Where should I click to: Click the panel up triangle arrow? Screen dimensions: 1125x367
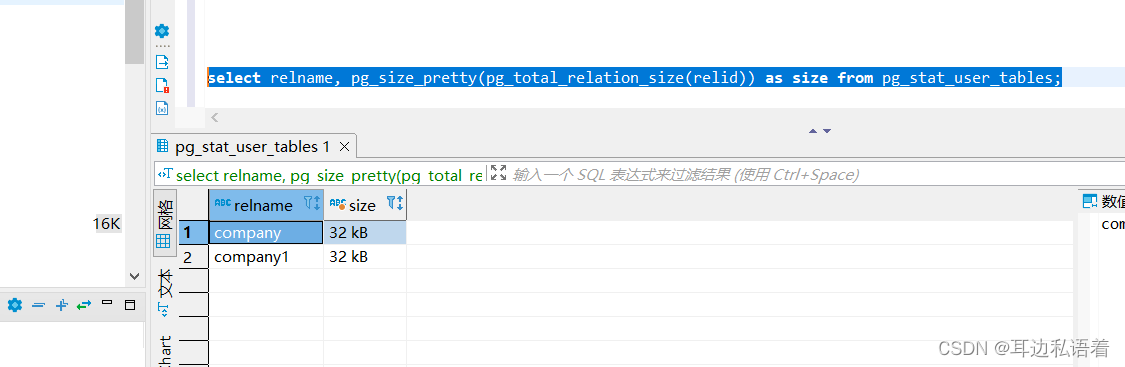(813, 131)
